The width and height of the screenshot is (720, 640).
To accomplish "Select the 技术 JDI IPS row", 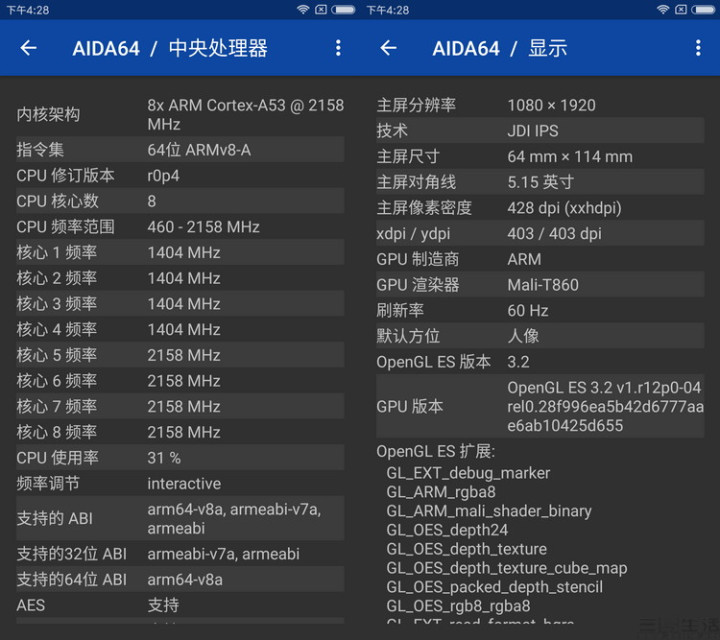I will pyautogui.click(x=540, y=131).
